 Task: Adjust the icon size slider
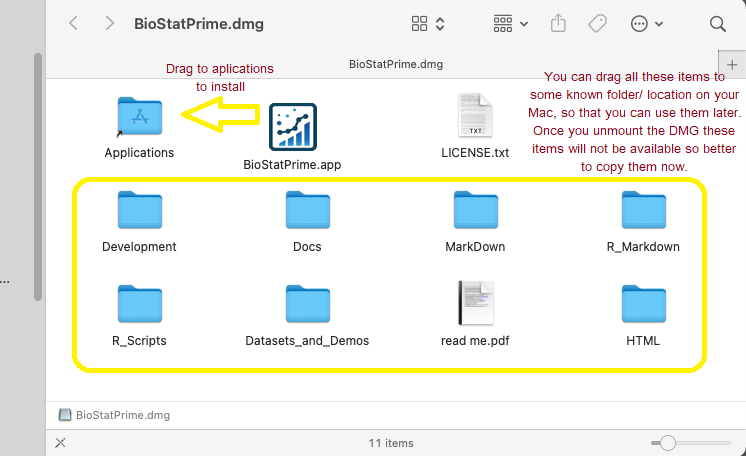click(667, 442)
